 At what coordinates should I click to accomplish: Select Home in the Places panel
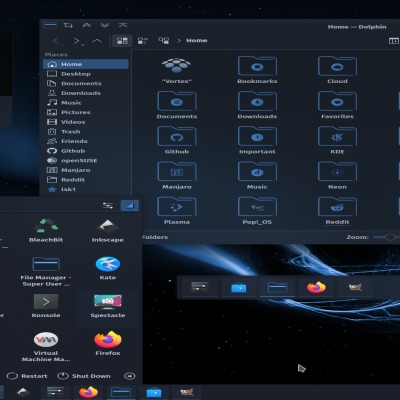pyautogui.click(x=86, y=64)
